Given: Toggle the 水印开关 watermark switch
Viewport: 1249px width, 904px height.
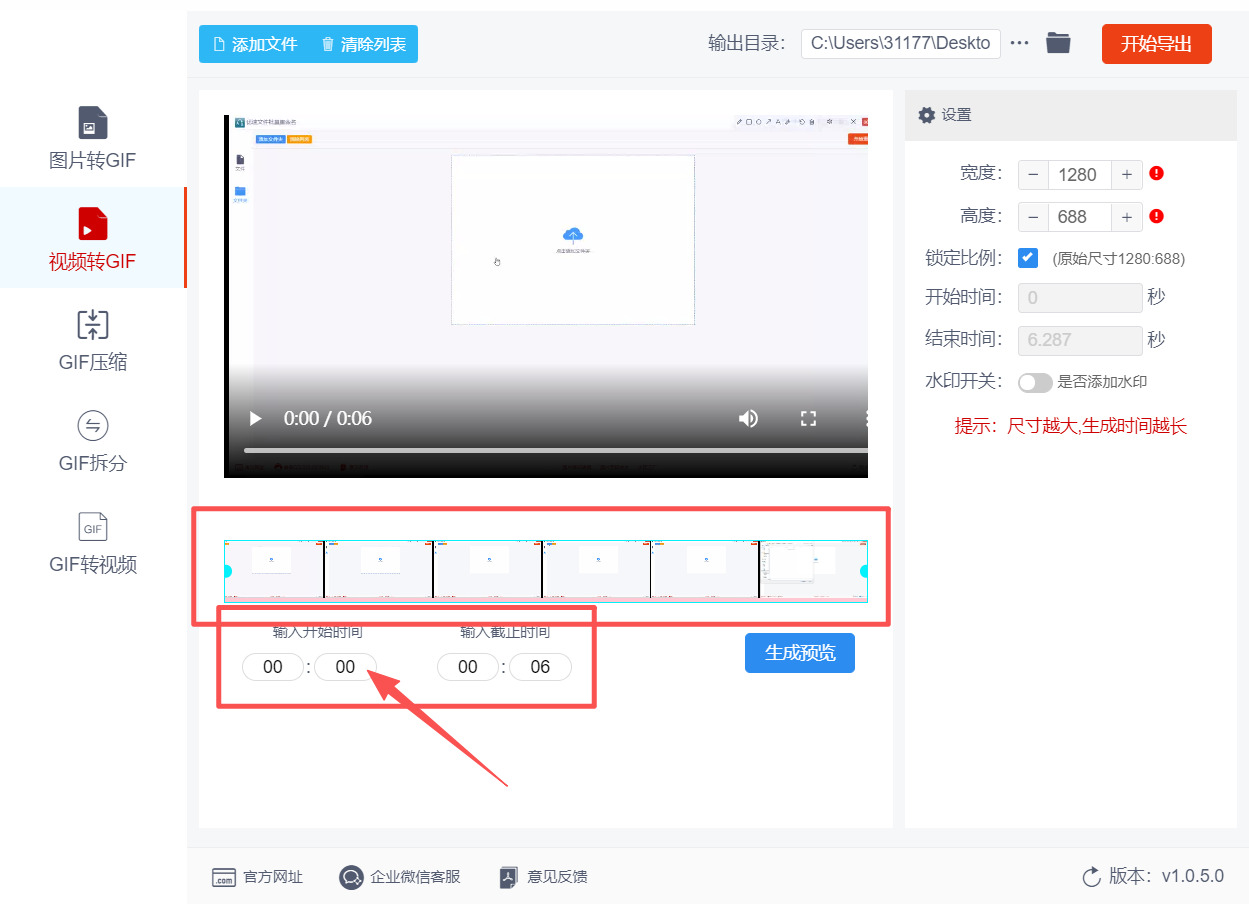Looking at the screenshot, I should (1035, 382).
